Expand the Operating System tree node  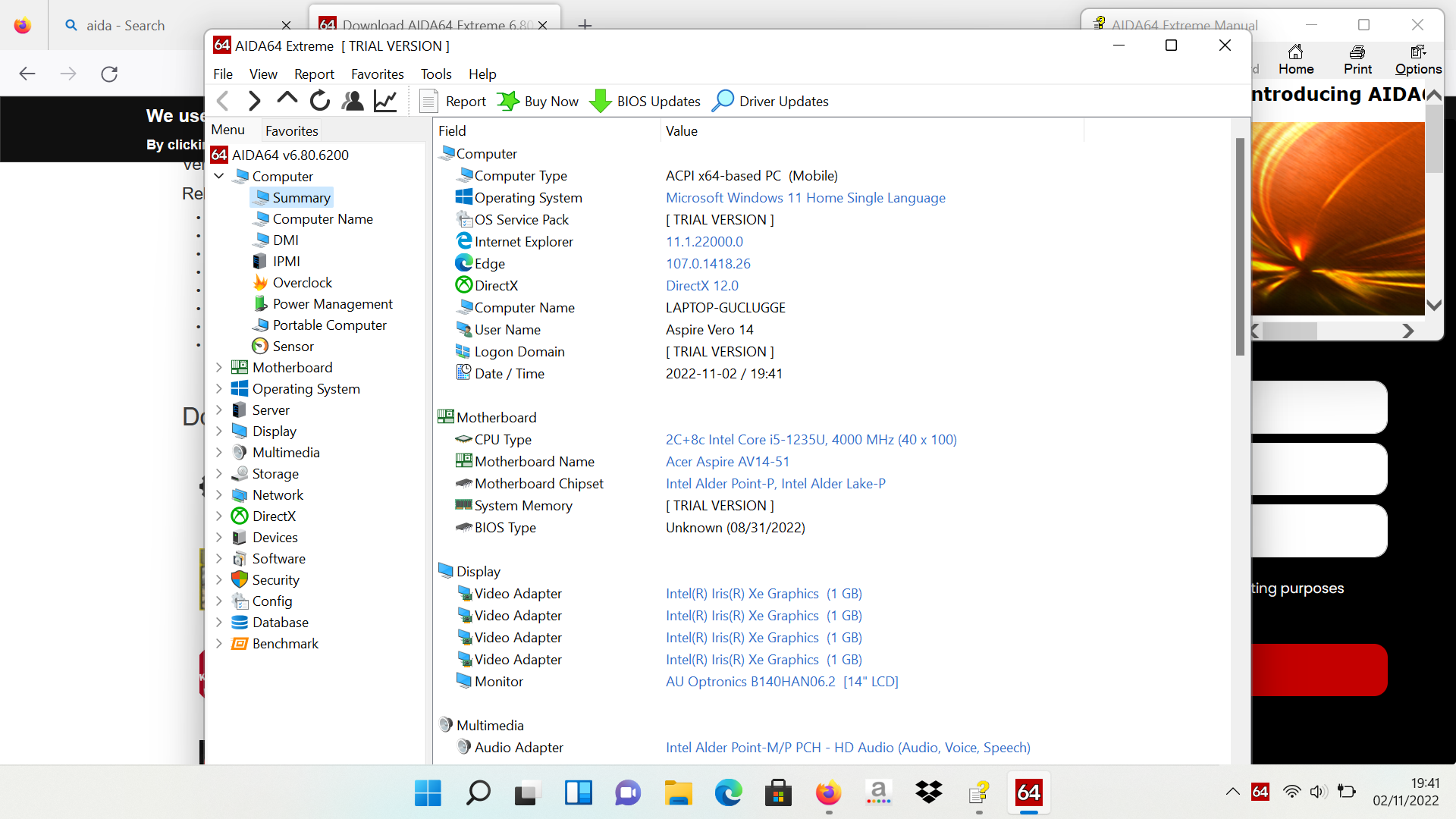click(x=219, y=388)
